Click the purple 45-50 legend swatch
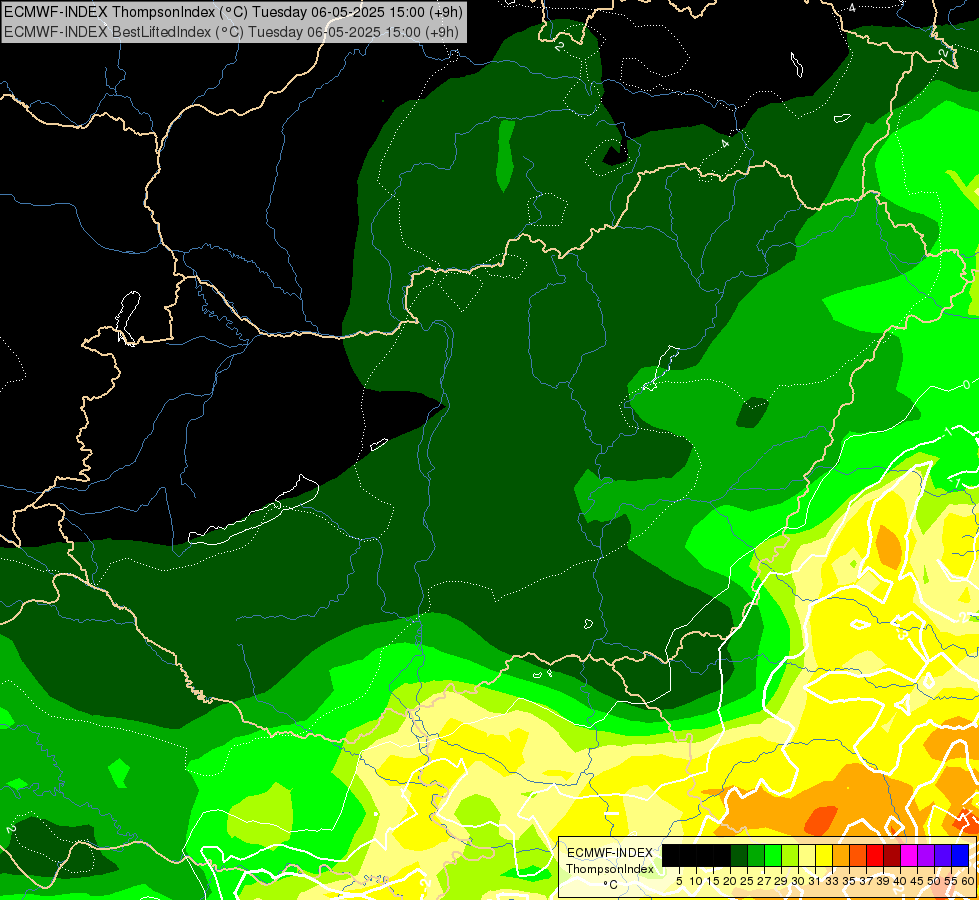The width and height of the screenshot is (979, 900). pyautogui.click(x=926, y=856)
